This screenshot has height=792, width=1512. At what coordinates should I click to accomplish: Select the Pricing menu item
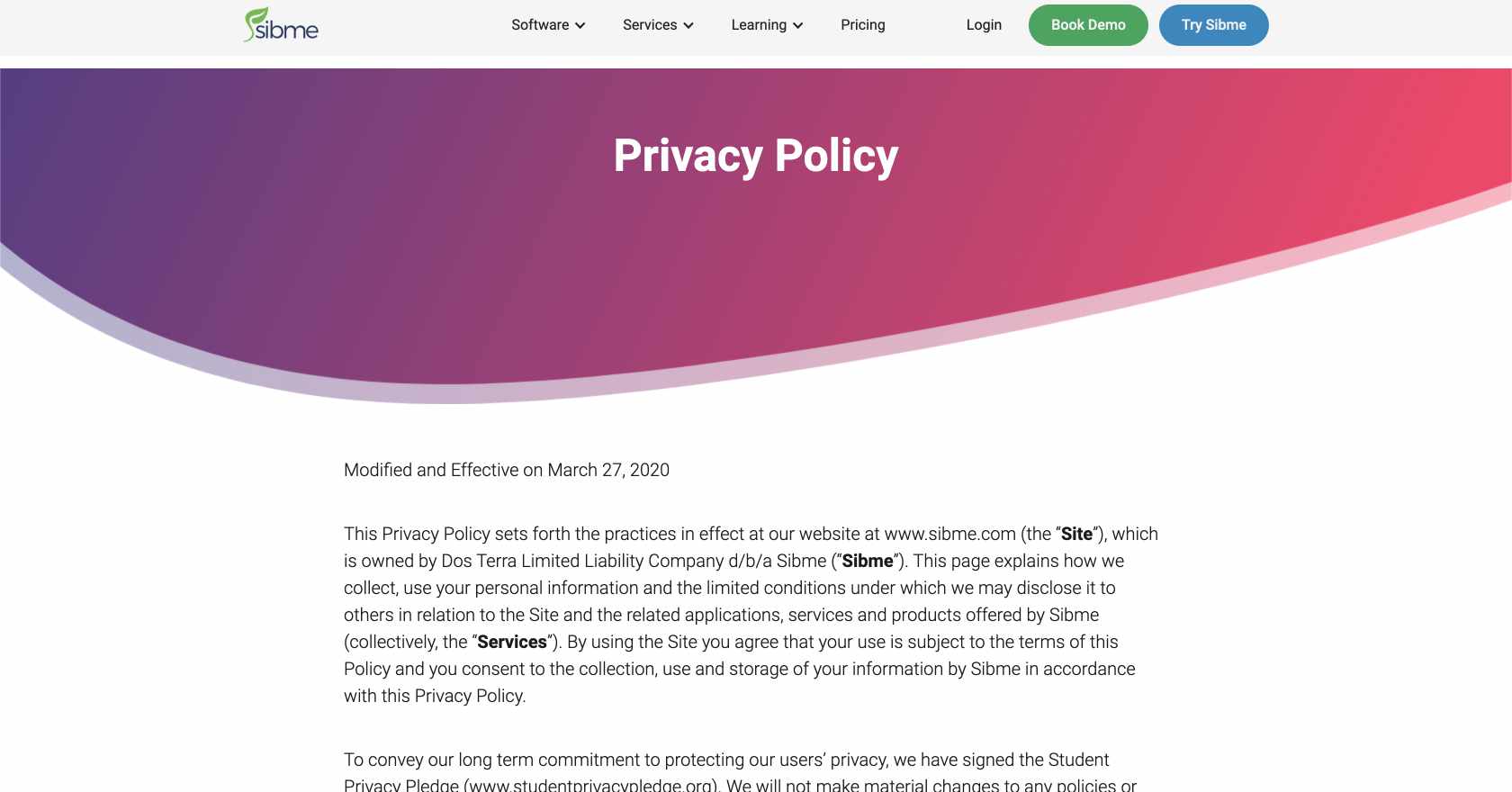coord(862,25)
